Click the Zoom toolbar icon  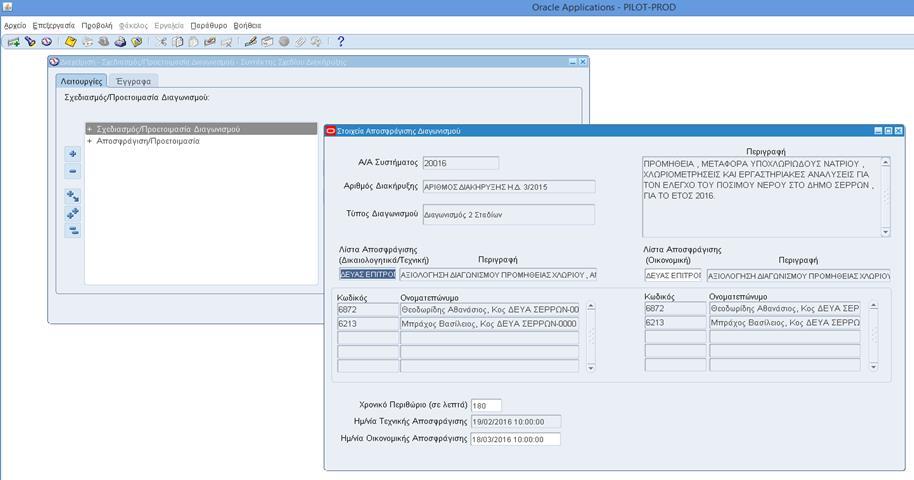tap(267, 42)
